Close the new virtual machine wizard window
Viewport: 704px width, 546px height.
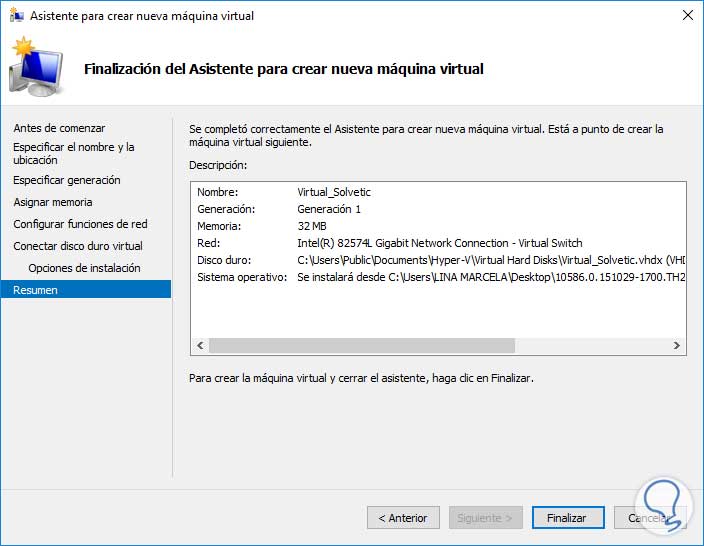pyautogui.click(x=687, y=15)
